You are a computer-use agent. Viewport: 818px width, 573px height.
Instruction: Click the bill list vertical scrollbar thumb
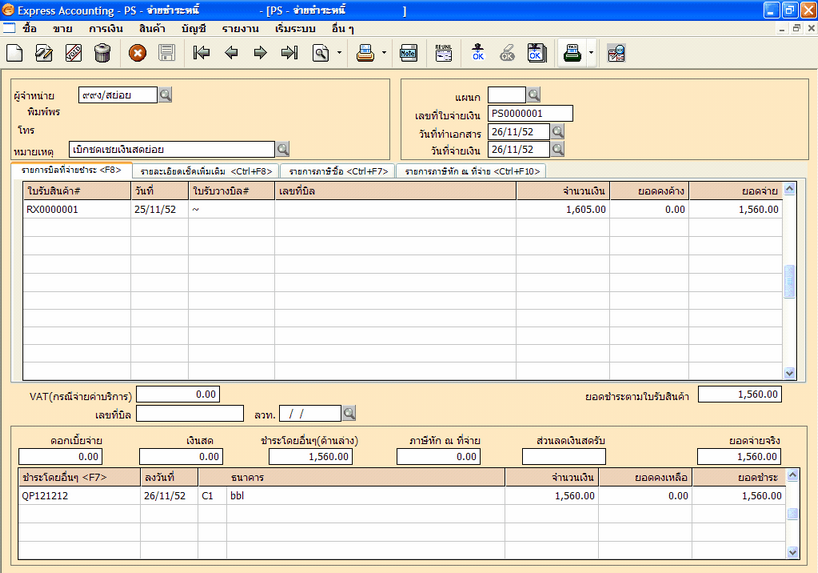790,282
